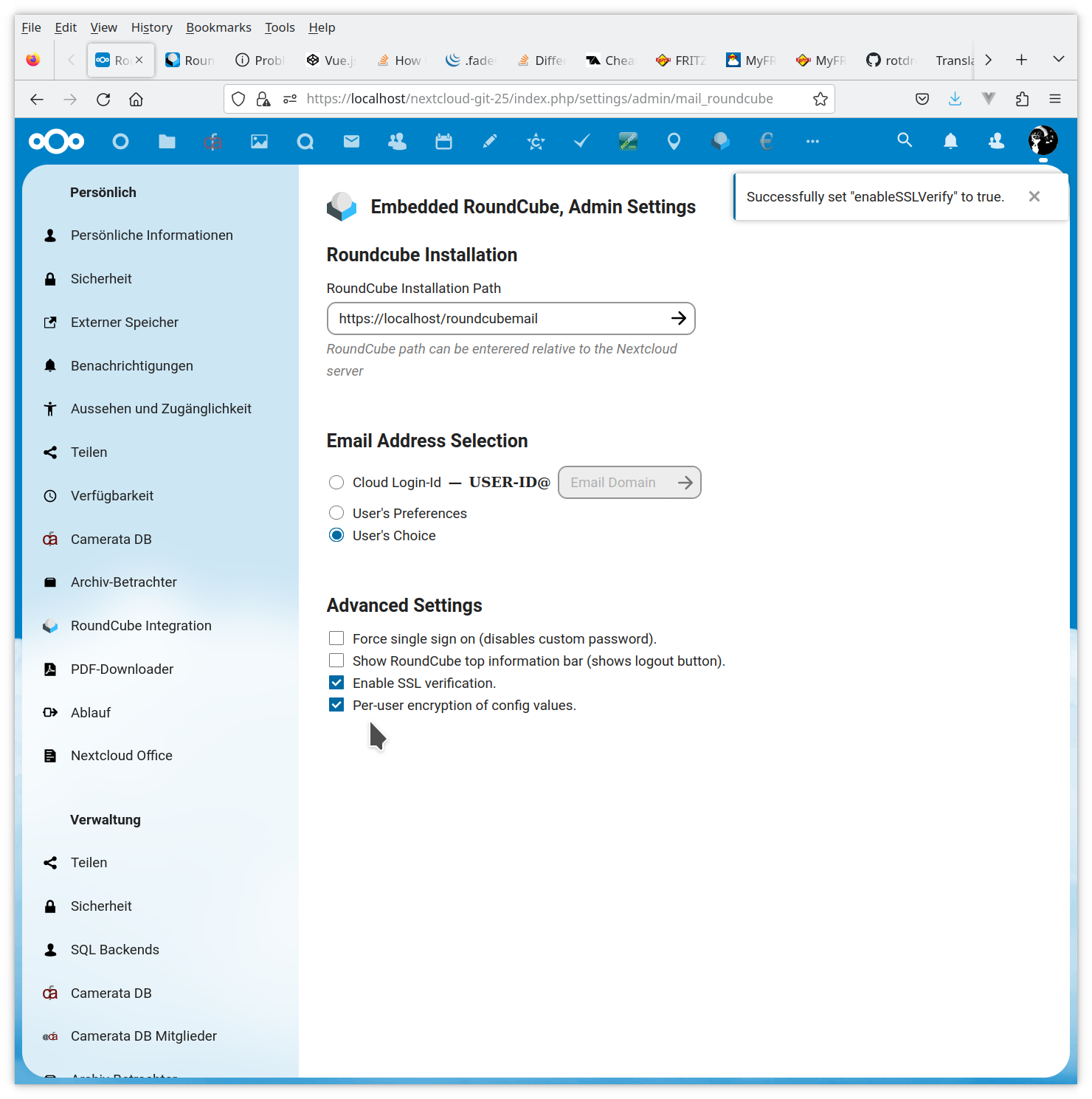The height and width of the screenshot is (1099, 1092).
Task: Dismiss the enableSSLVerify success notification
Action: pos(1034,196)
